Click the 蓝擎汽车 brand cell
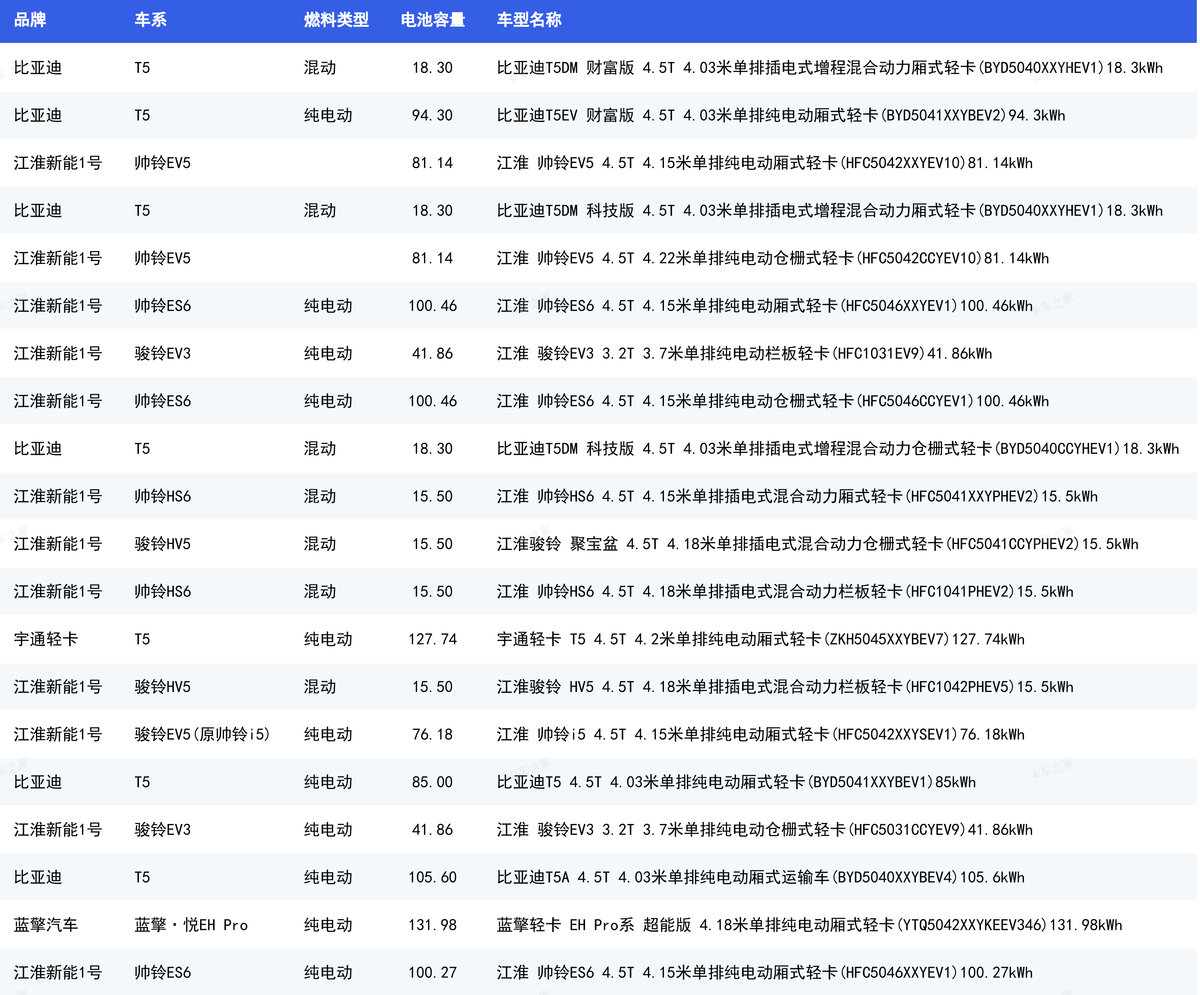Image resolution: width=1200 pixels, height=995 pixels. [x=46, y=925]
